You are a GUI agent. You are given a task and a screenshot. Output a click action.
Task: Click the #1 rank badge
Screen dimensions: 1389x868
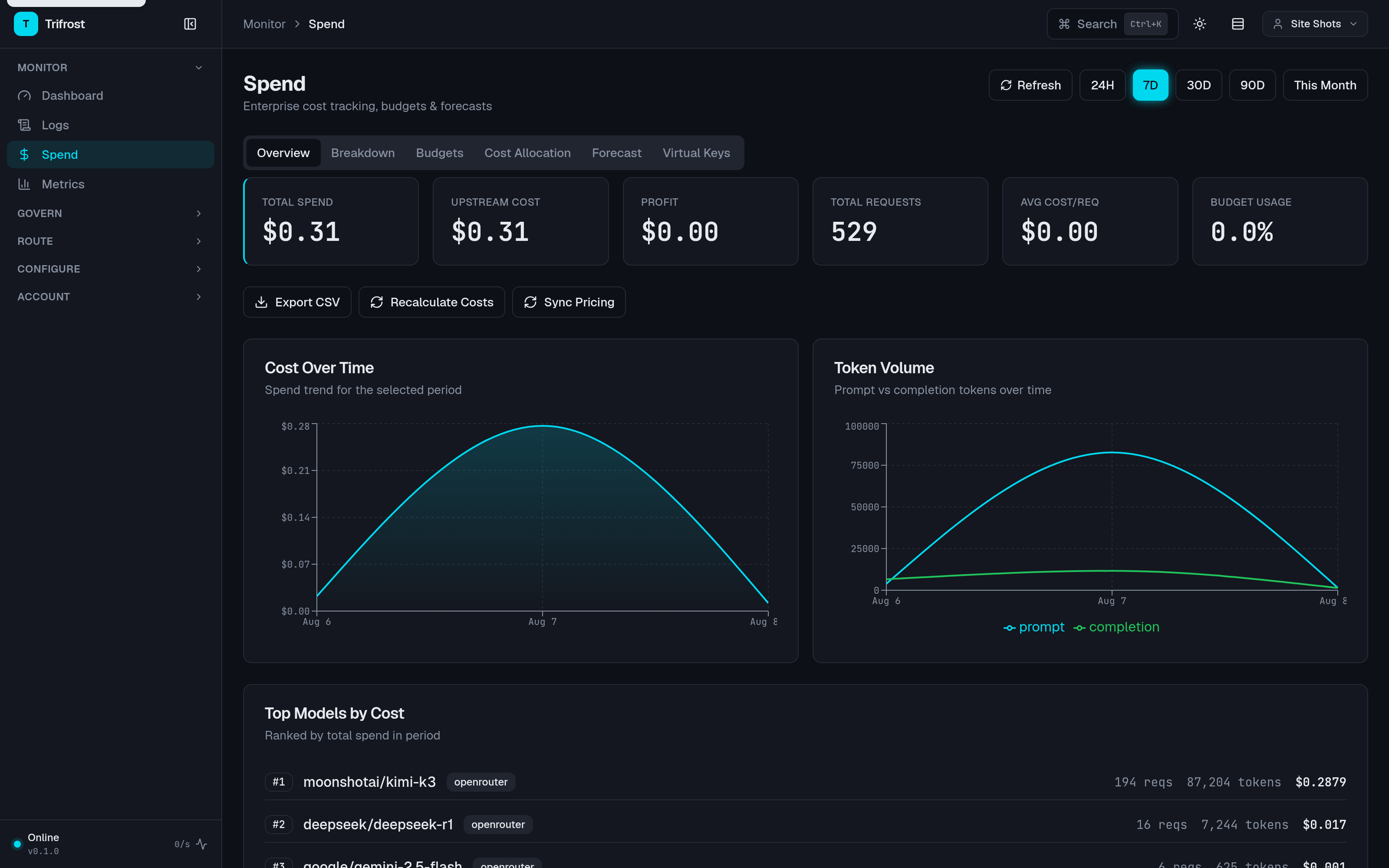tap(279, 782)
